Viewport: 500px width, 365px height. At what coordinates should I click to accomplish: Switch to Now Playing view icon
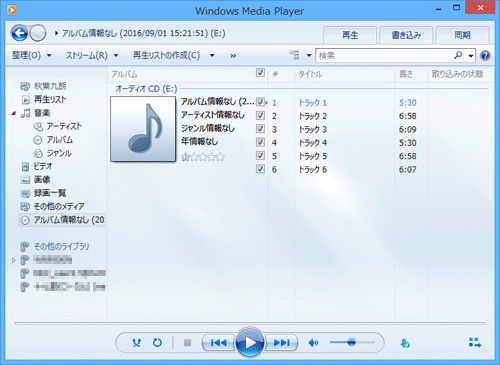[x=475, y=342]
